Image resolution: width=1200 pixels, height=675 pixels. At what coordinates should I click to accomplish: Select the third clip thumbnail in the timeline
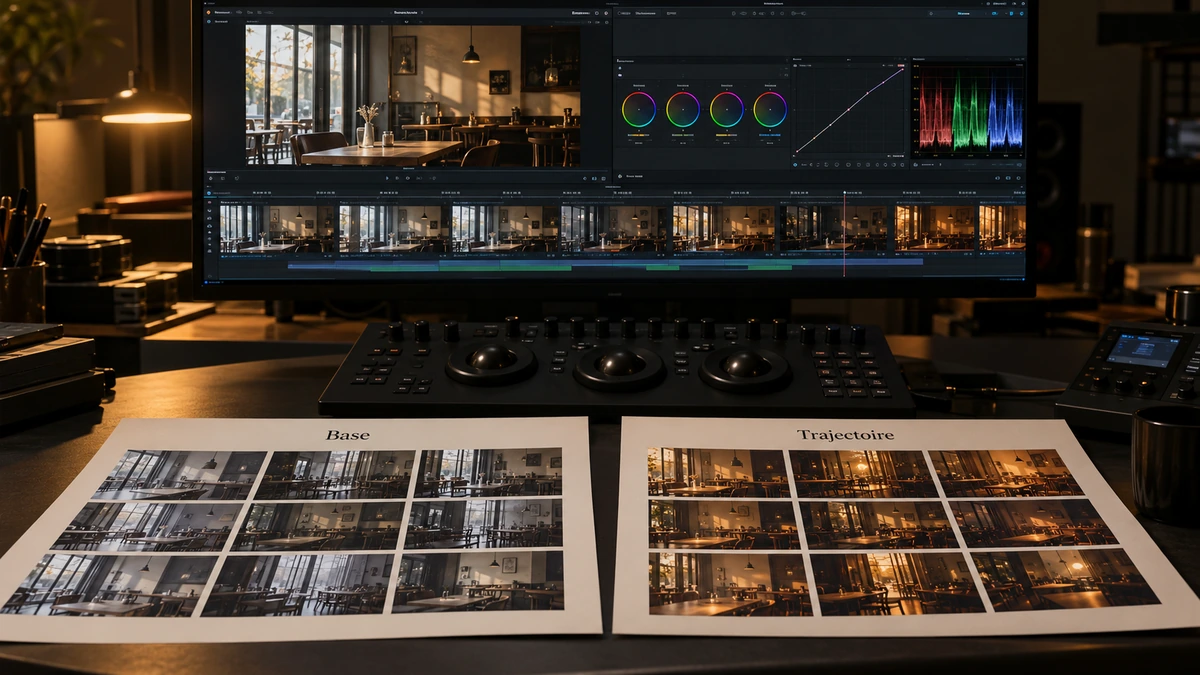point(503,229)
